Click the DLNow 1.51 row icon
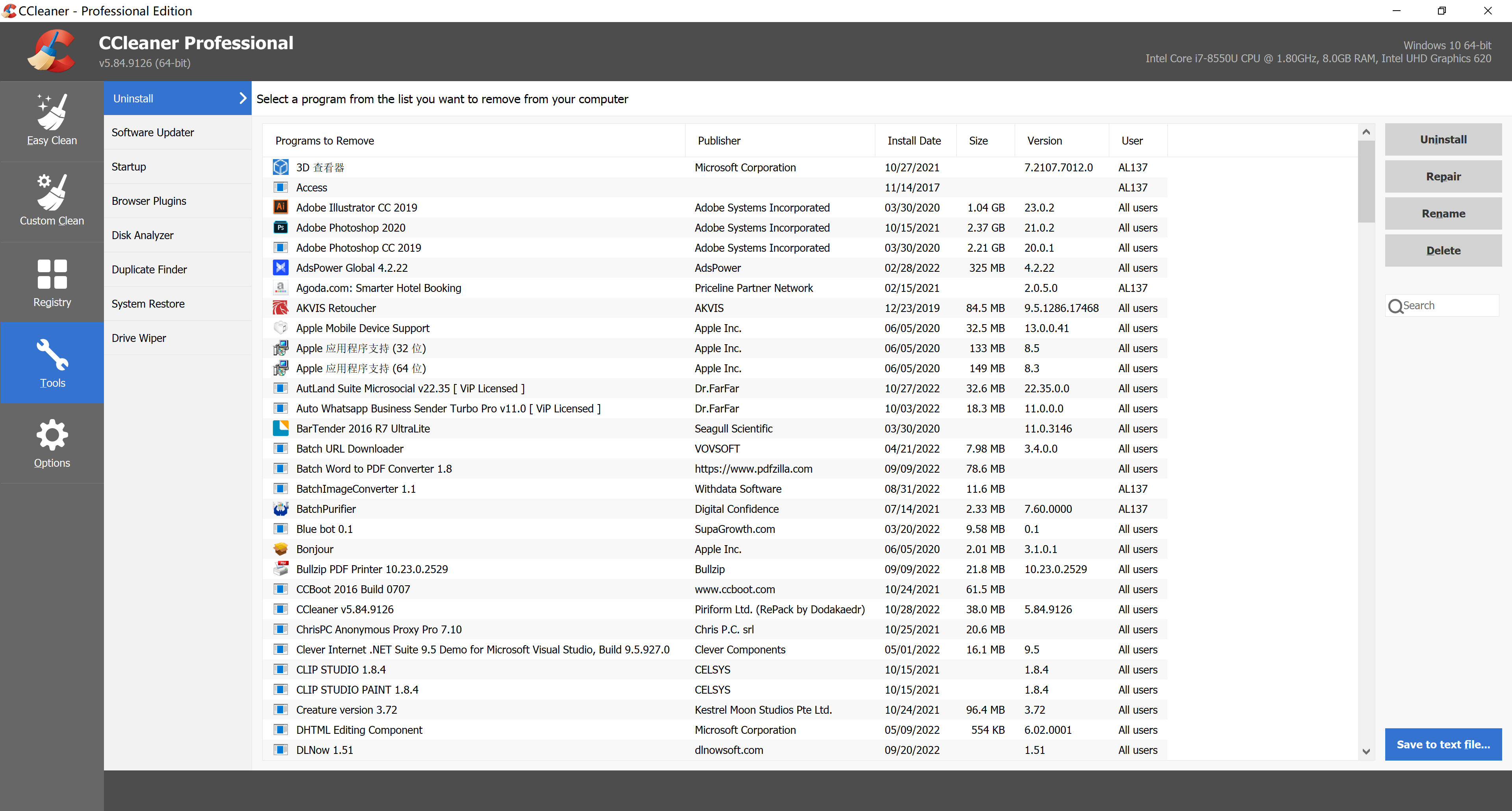Image resolution: width=1512 pixels, height=811 pixels. (x=281, y=750)
